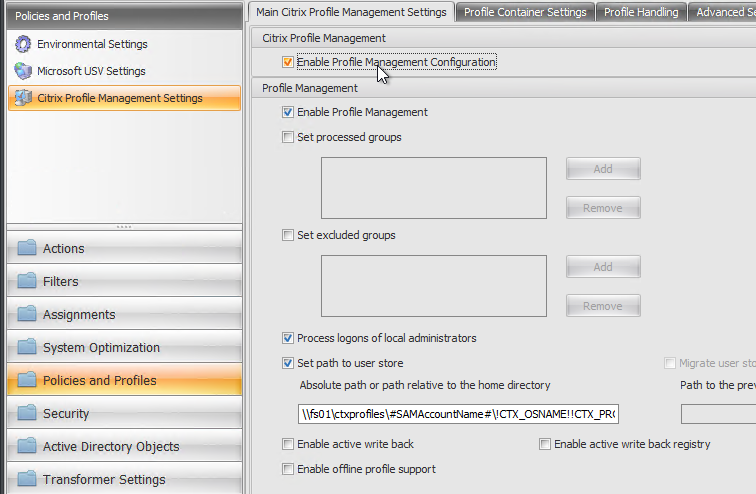Click the Environmental Settings gear icon

point(23,44)
